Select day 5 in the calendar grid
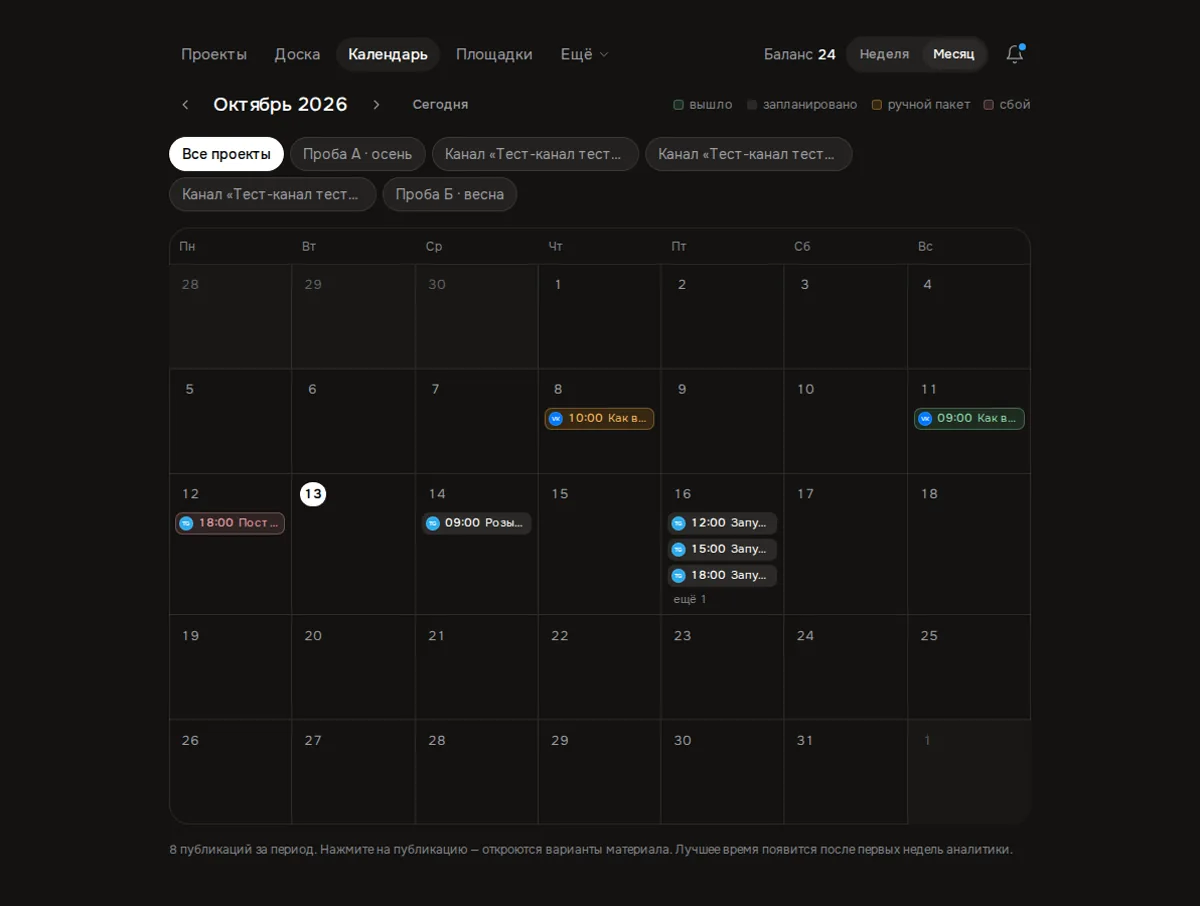Viewport: 1200px width, 906px height. coord(190,390)
